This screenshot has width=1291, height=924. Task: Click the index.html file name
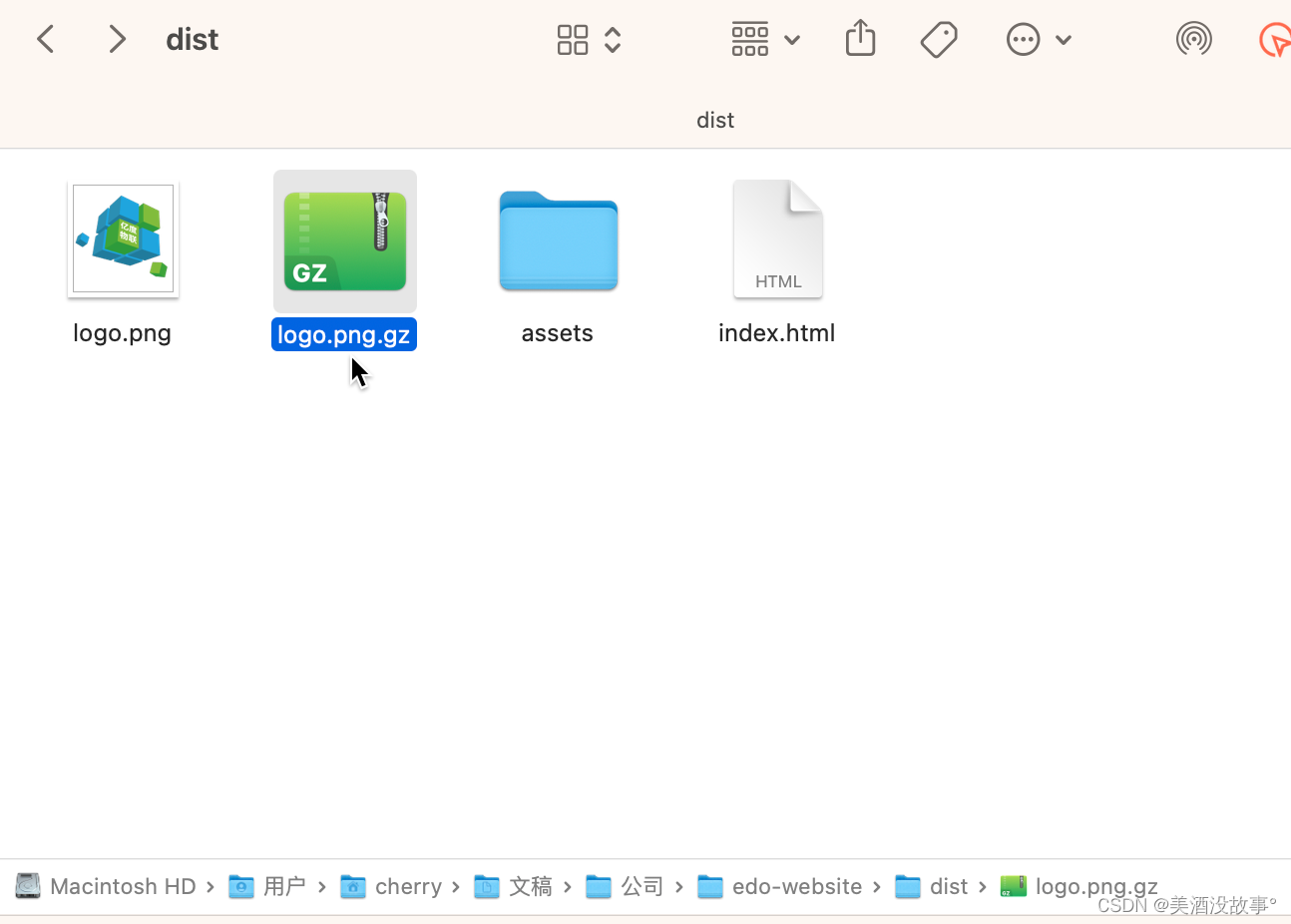[777, 333]
